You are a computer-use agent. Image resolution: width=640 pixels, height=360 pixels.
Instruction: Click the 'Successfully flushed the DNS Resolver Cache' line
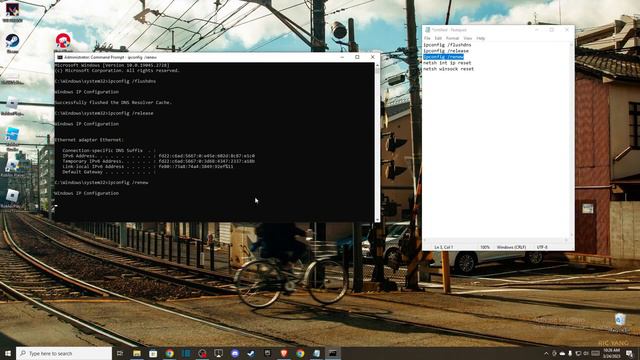tap(113, 102)
